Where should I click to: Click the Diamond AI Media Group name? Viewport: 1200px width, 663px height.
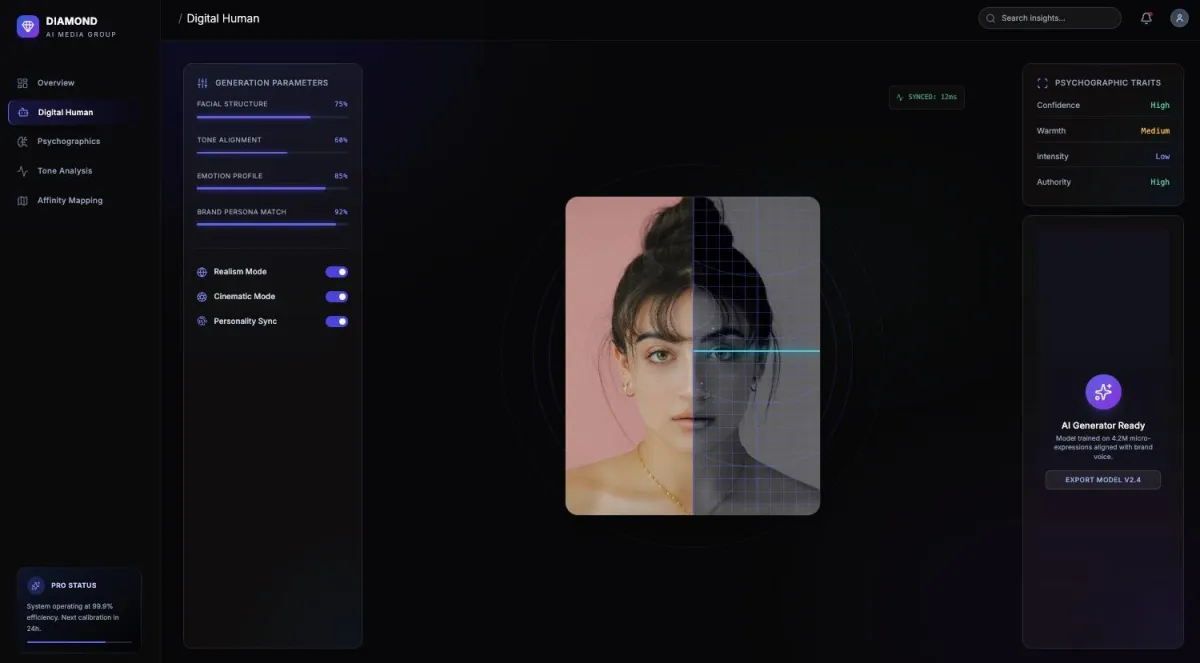[81, 27]
